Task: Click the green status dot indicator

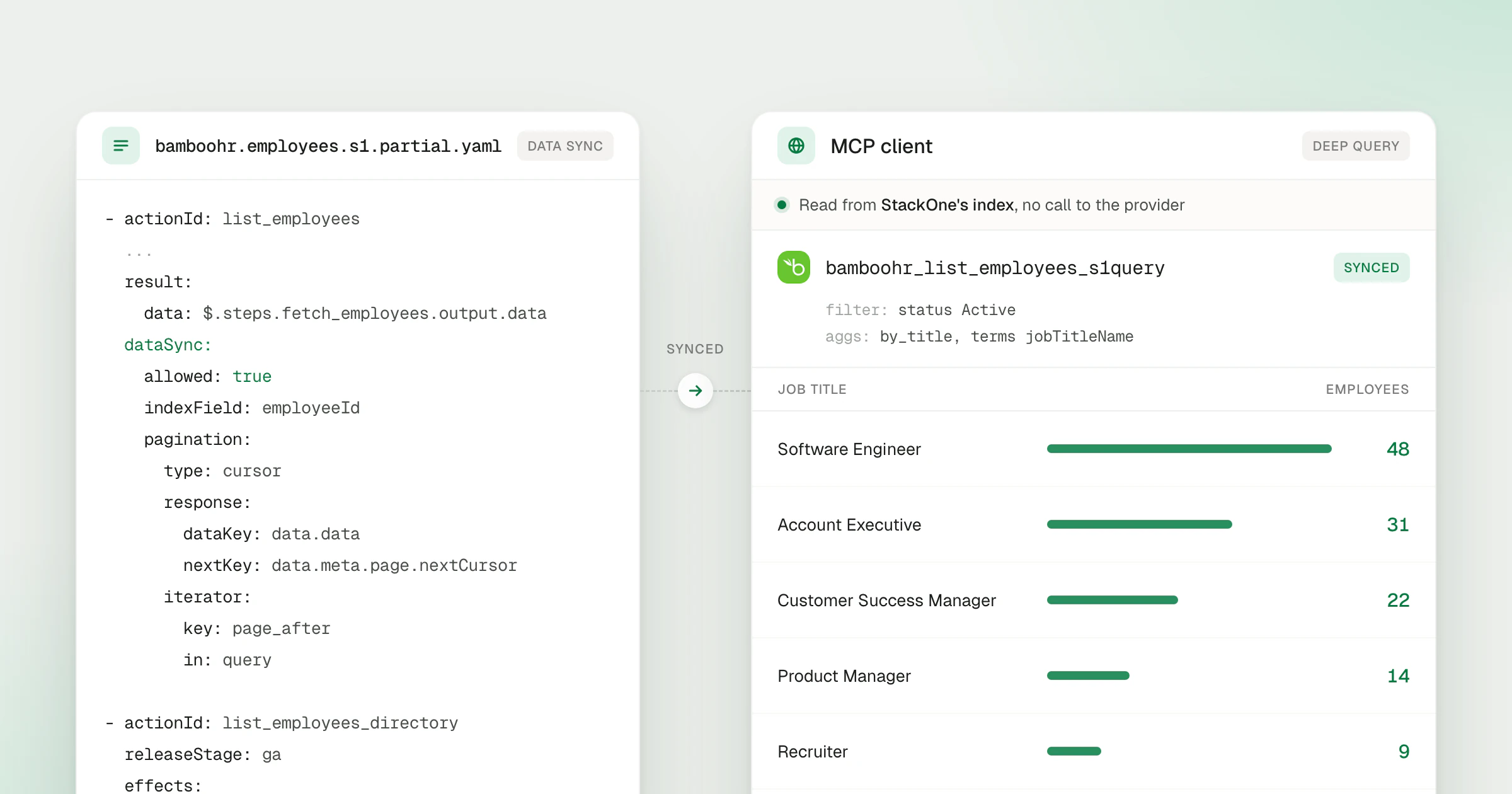Action: pyautogui.click(x=782, y=205)
